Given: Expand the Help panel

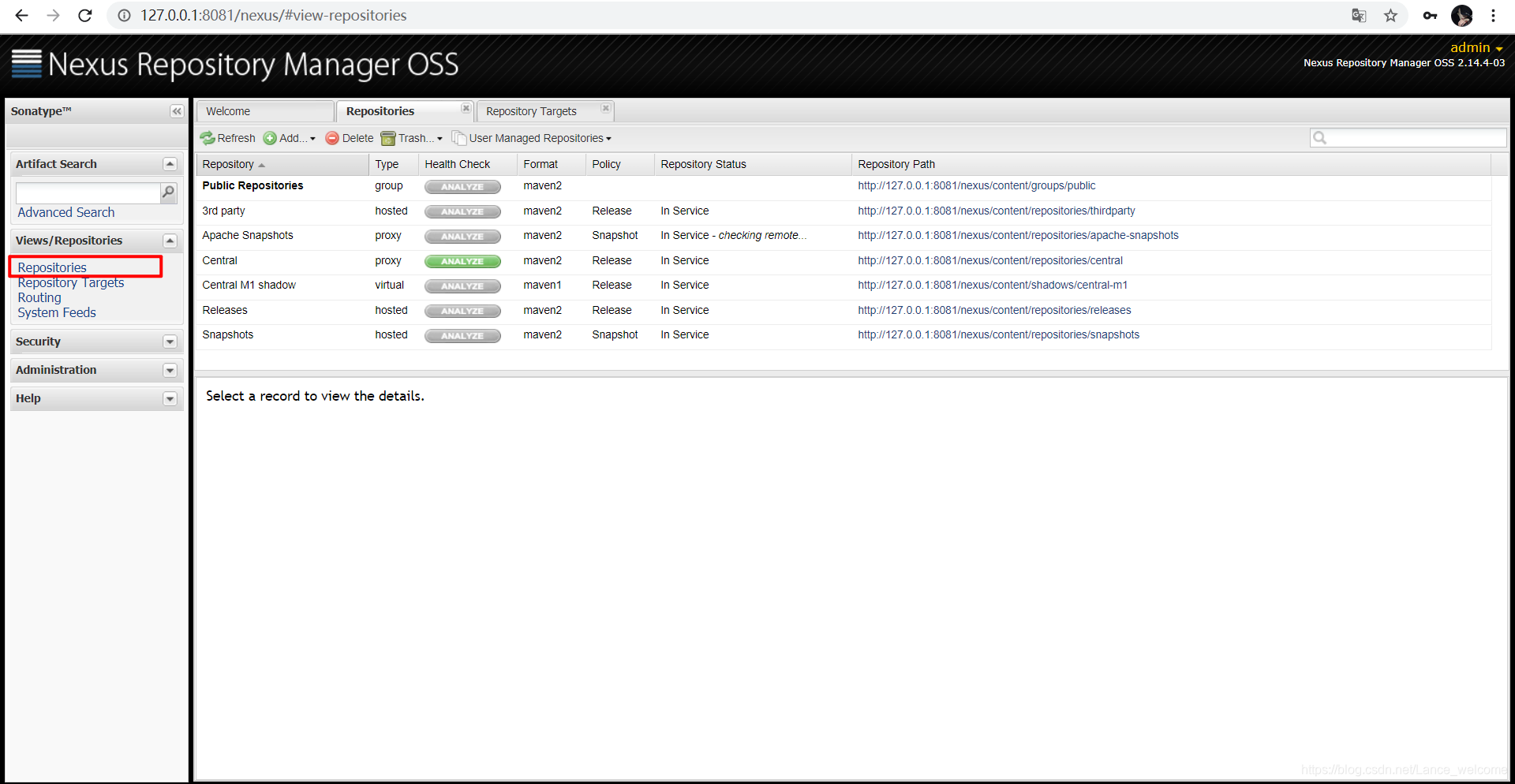Looking at the screenshot, I should pyautogui.click(x=170, y=398).
